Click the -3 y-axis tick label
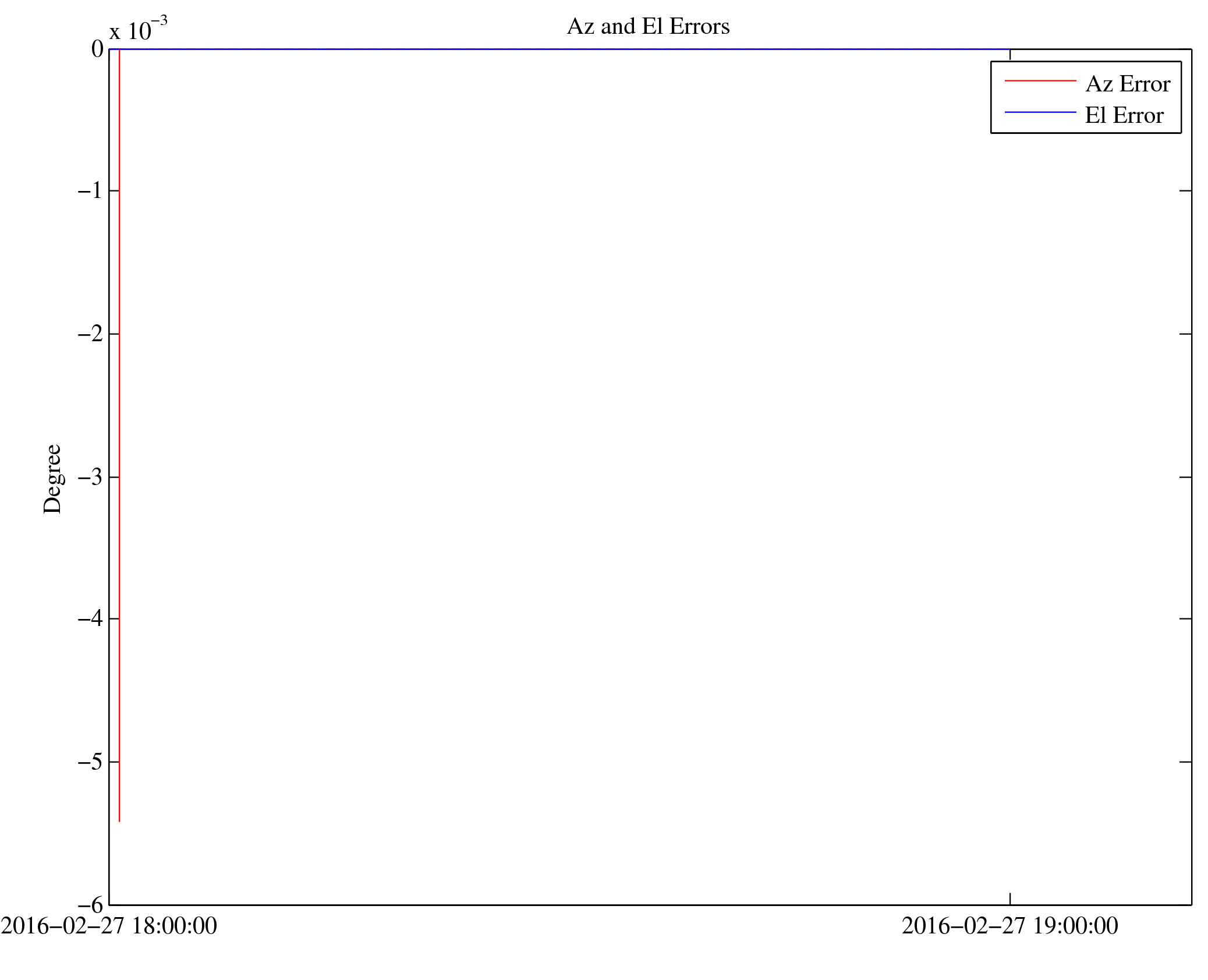Viewport: 1208px width, 980px height. 90,477
